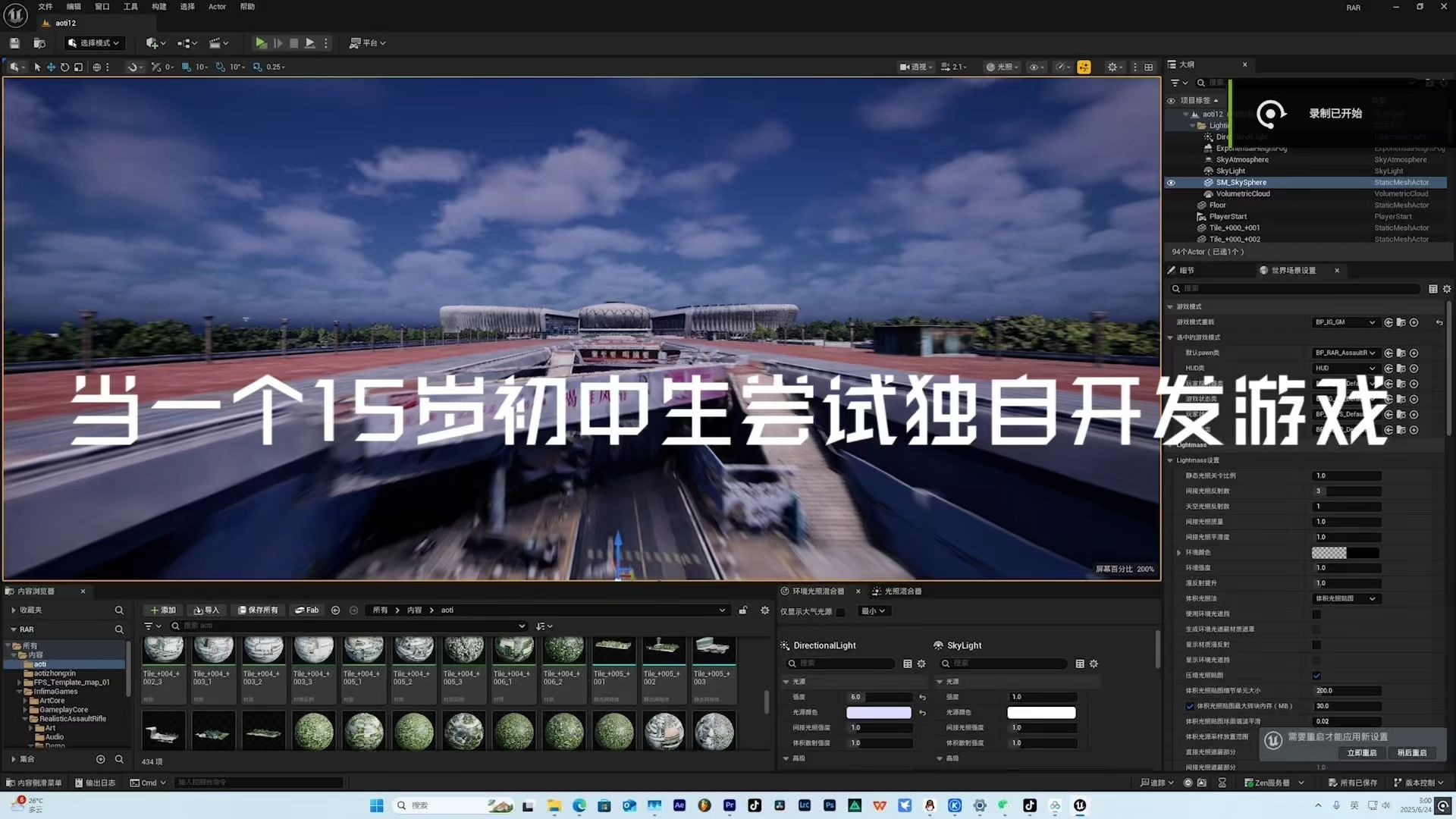This screenshot has width=1456, height=819.
Task: Toggle 压缩光照贴图 checkbox
Action: (1316, 676)
